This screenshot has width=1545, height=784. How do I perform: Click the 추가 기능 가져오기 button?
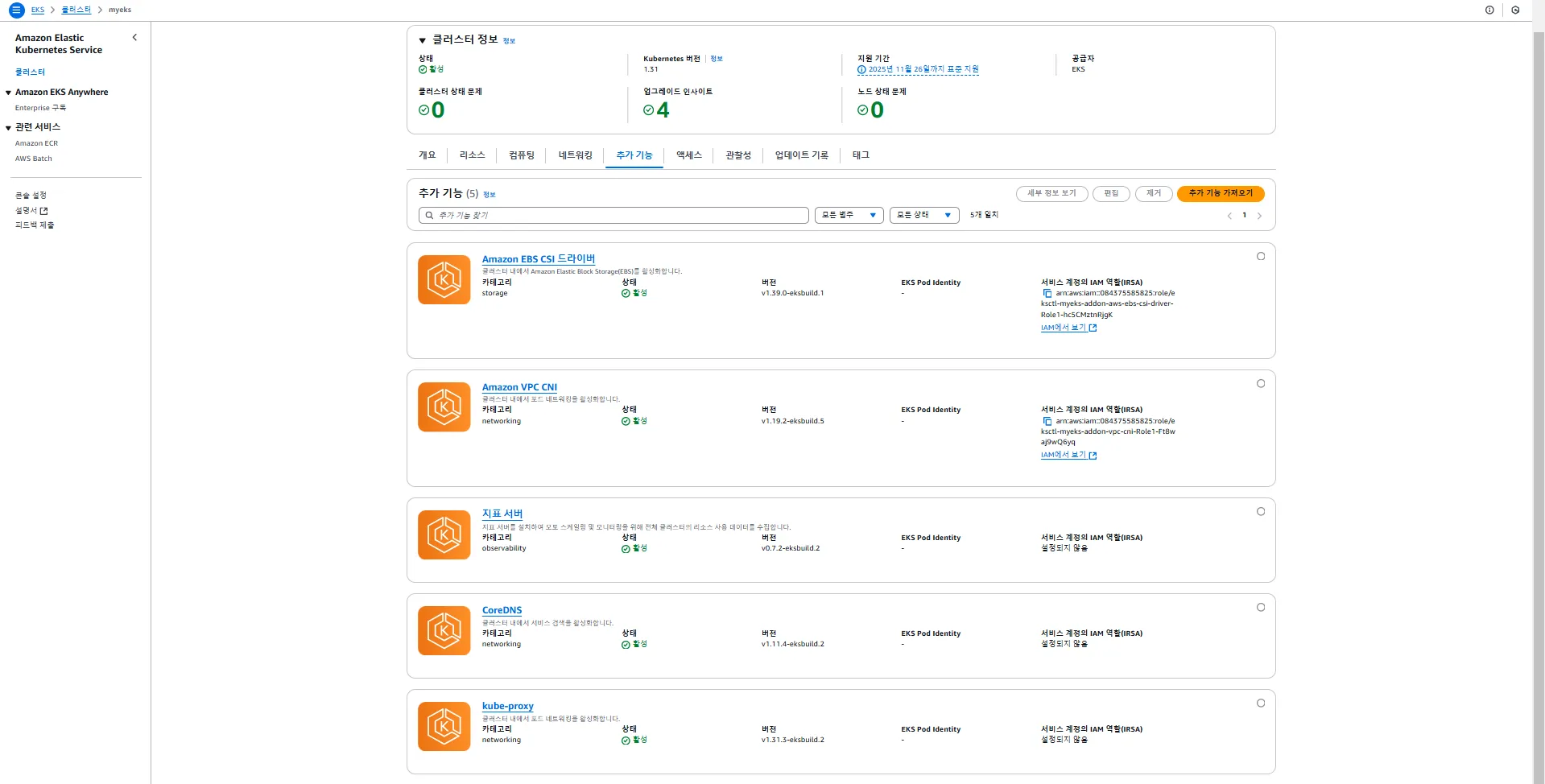point(1221,194)
